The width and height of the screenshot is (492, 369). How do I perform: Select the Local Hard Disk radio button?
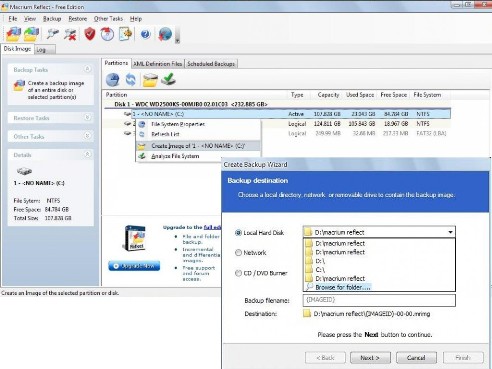[x=238, y=233]
